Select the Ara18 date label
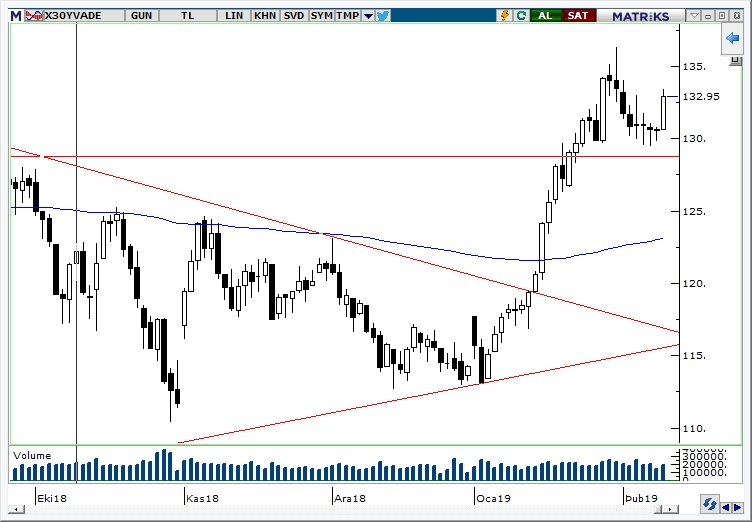 click(350, 498)
